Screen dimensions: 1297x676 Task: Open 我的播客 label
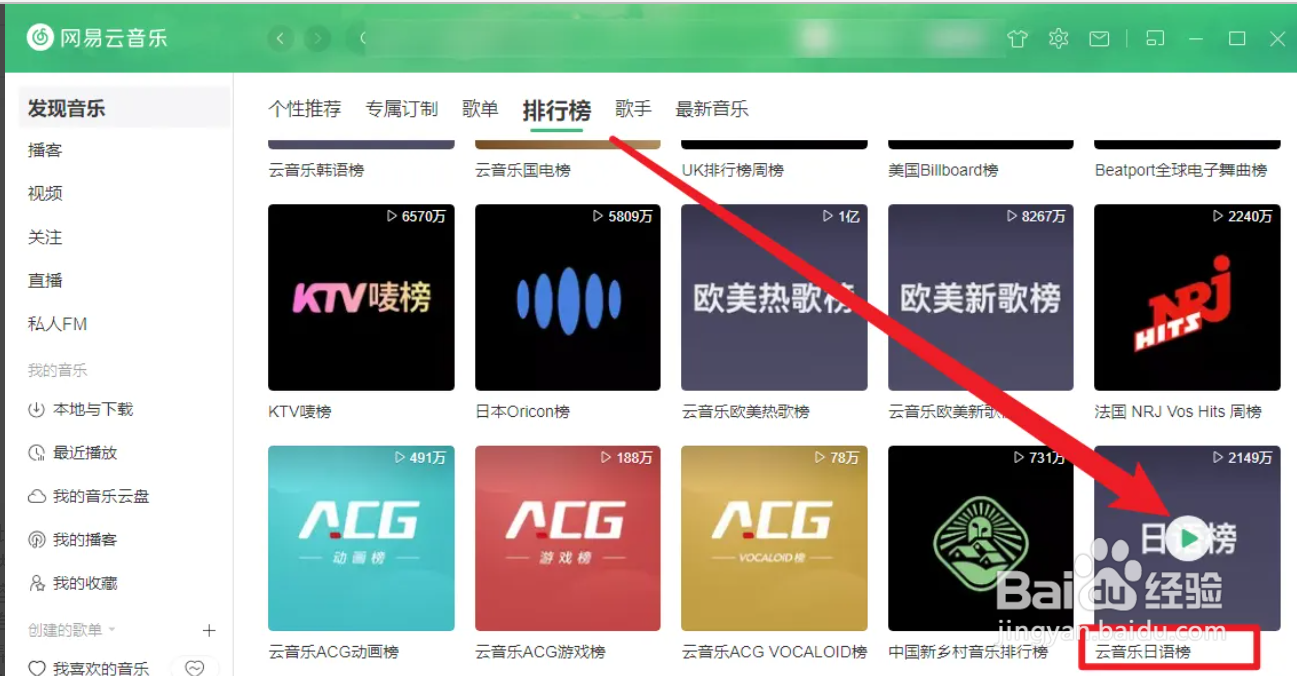coord(85,540)
